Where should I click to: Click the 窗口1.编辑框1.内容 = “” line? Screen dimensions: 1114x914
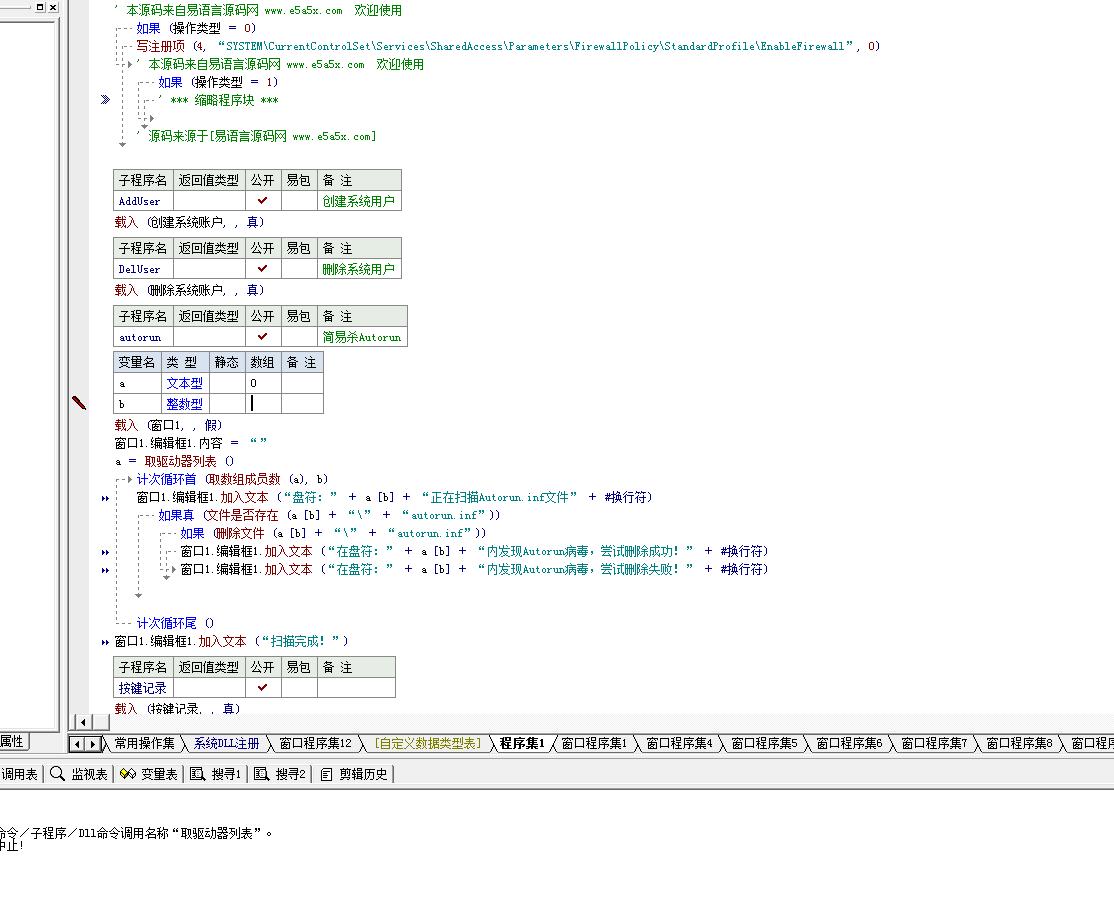(x=191, y=443)
